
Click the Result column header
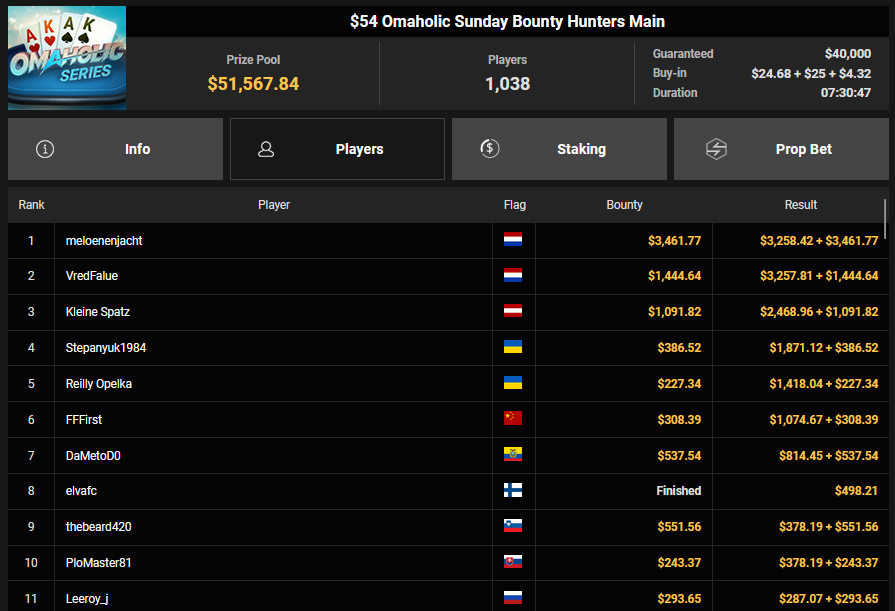pyautogui.click(x=800, y=205)
